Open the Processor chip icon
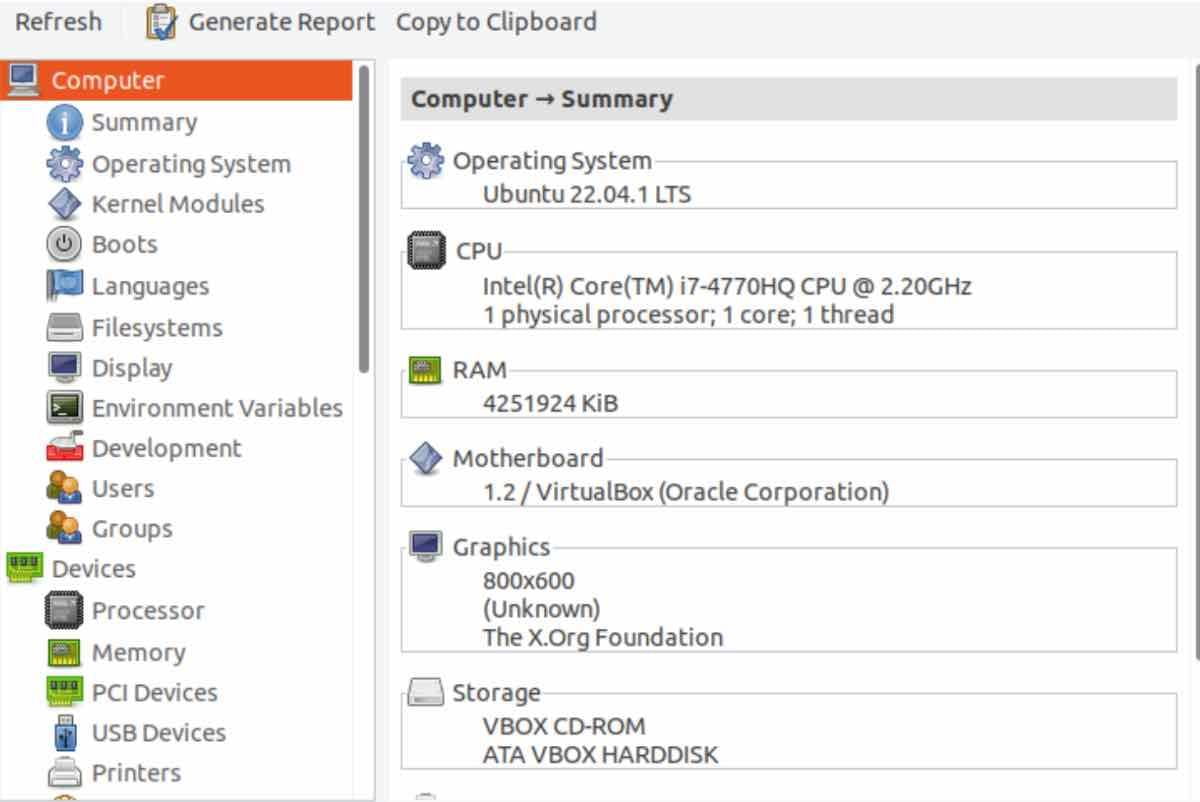This screenshot has width=1200, height=802. 64,610
